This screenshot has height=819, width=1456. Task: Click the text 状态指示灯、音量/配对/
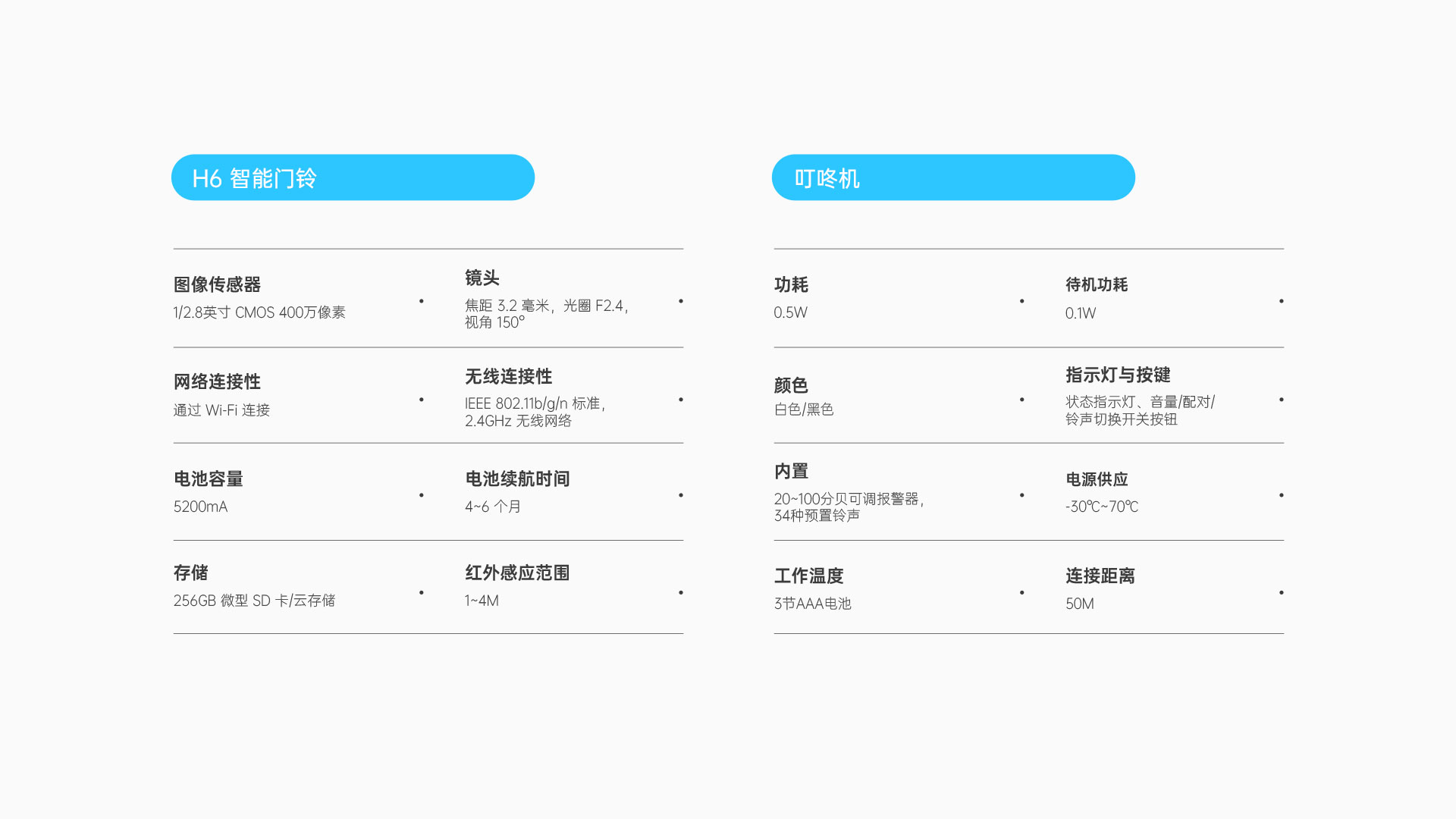(1140, 402)
